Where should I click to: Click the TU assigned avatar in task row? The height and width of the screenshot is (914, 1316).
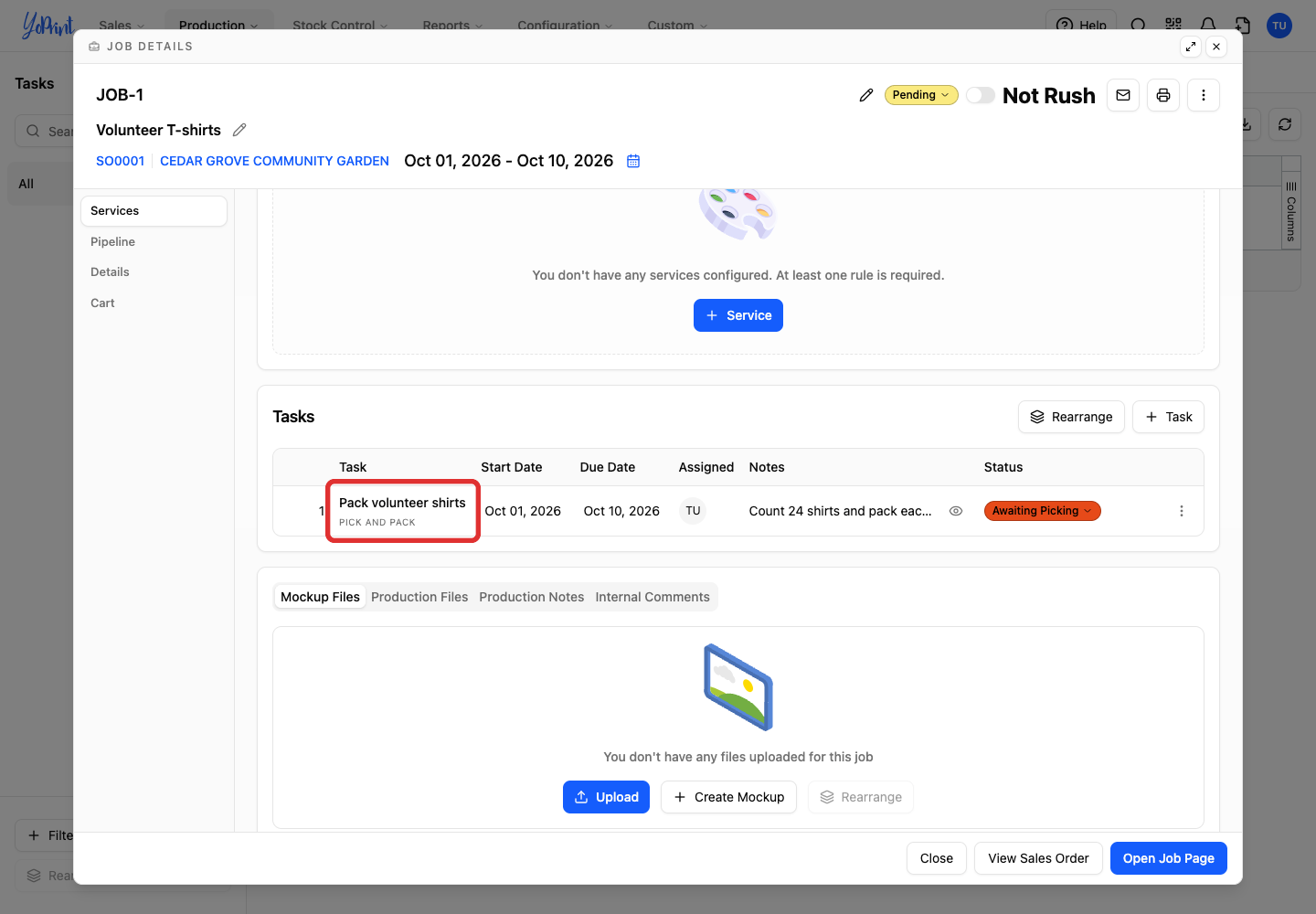(x=694, y=511)
